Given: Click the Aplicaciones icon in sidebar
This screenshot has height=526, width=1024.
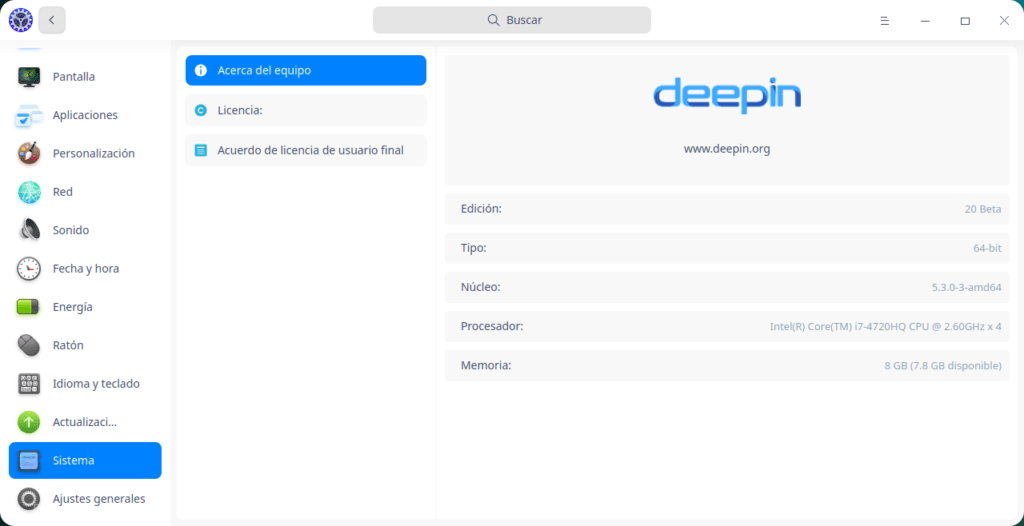Looking at the screenshot, I should [x=29, y=115].
